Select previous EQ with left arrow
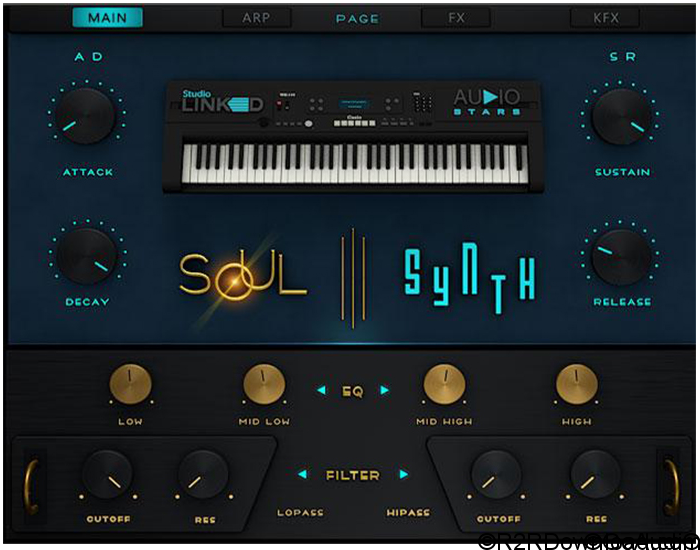 click(x=321, y=390)
